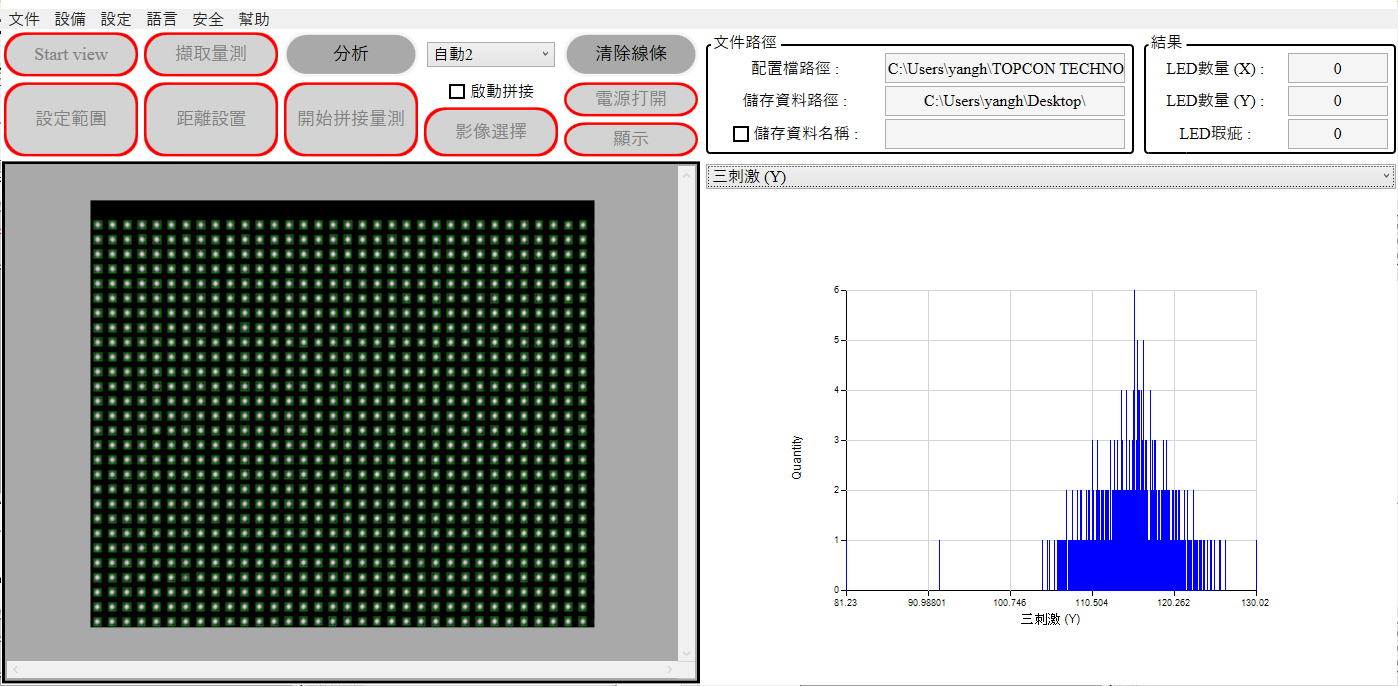Click the 清除線條 button
1398x686 pixels.
631,54
